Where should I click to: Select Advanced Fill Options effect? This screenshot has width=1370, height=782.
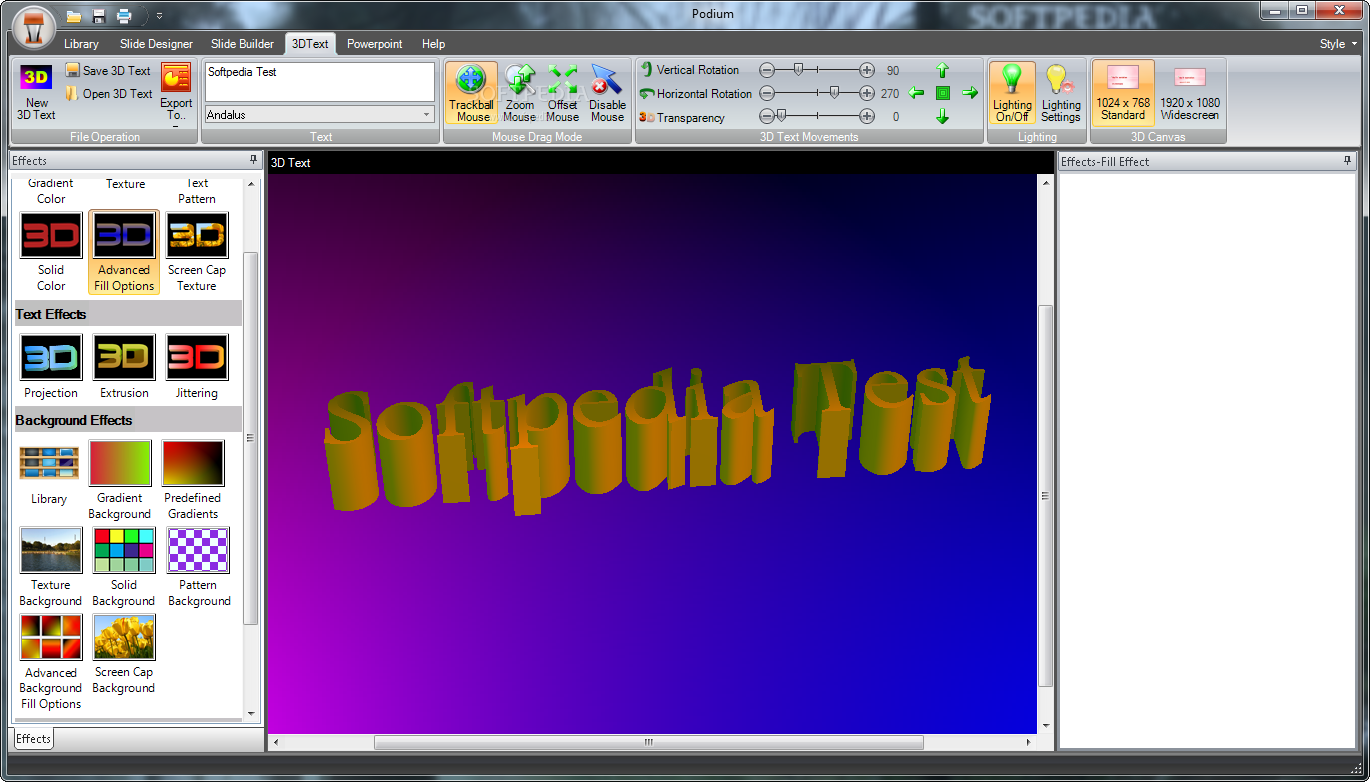point(124,252)
